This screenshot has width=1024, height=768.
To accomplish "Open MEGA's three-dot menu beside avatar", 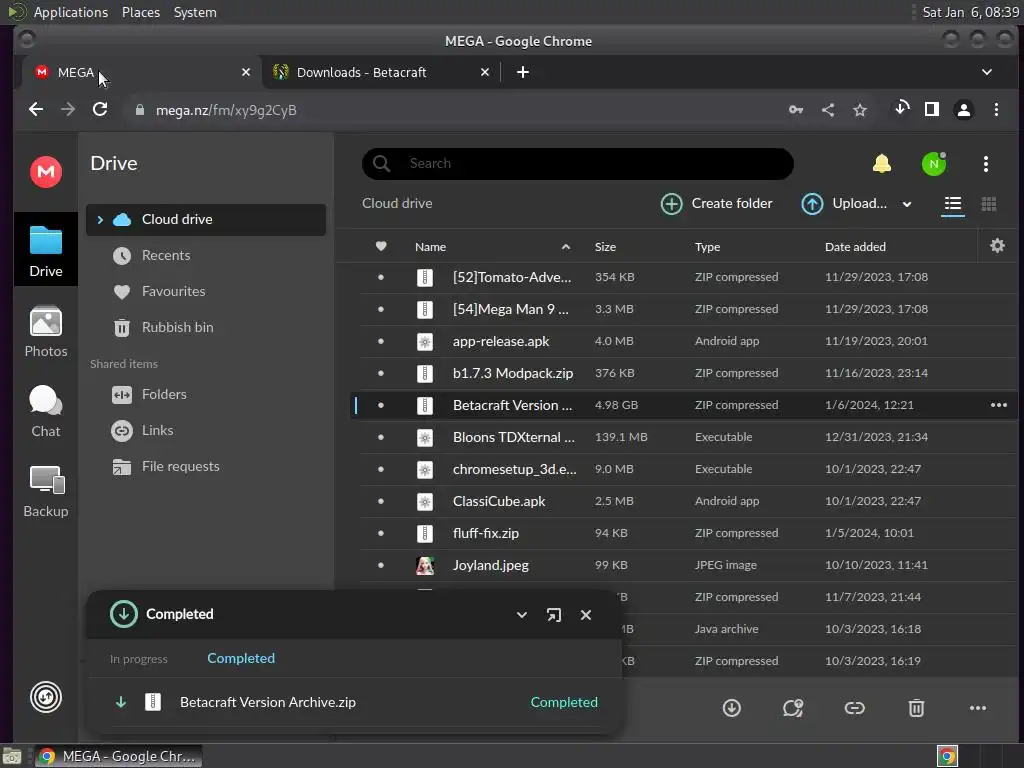I will pyautogui.click(x=985, y=163).
